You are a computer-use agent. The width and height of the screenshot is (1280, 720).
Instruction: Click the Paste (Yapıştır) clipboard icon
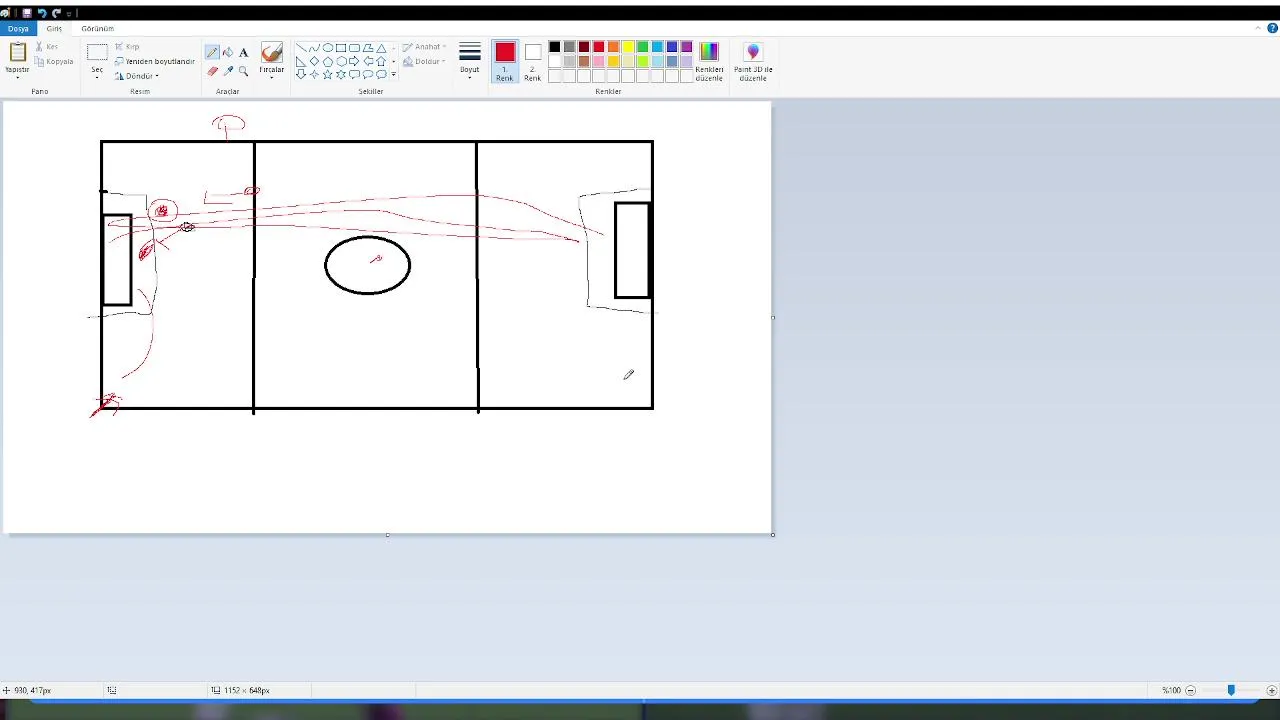(x=17, y=53)
